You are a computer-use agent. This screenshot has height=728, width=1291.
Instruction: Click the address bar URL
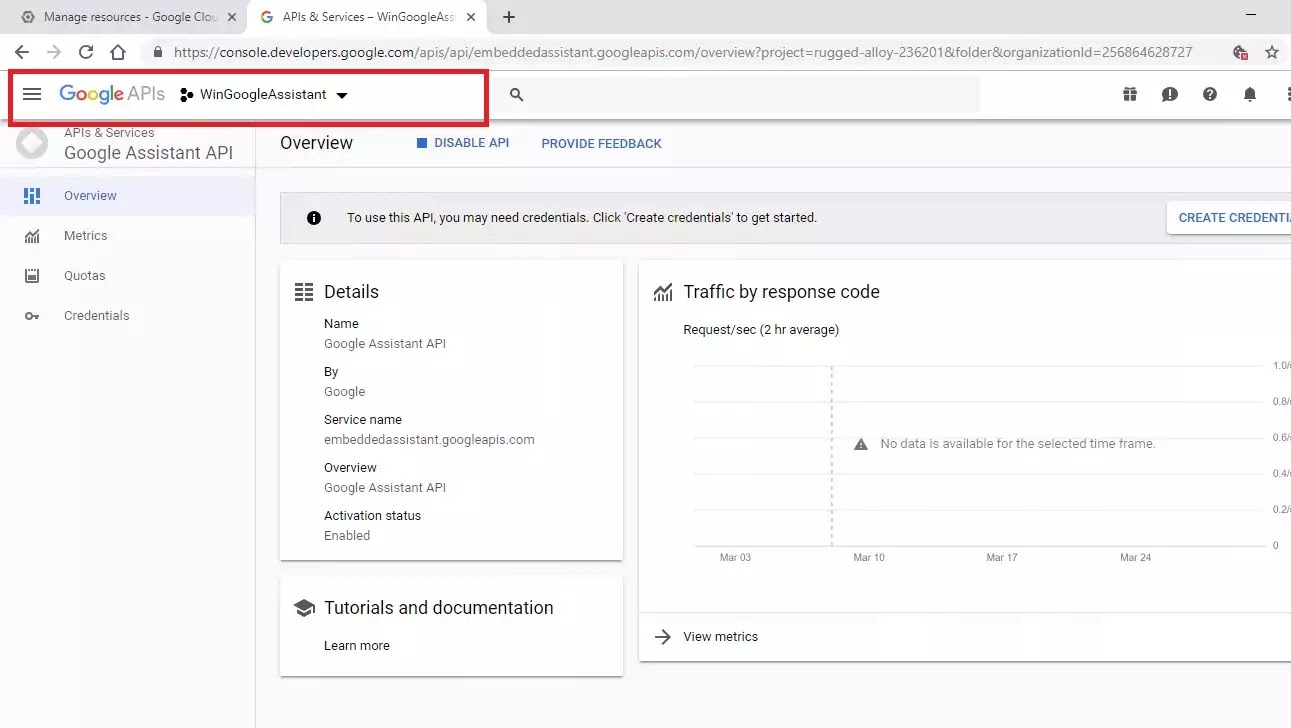click(x=682, y=52)
